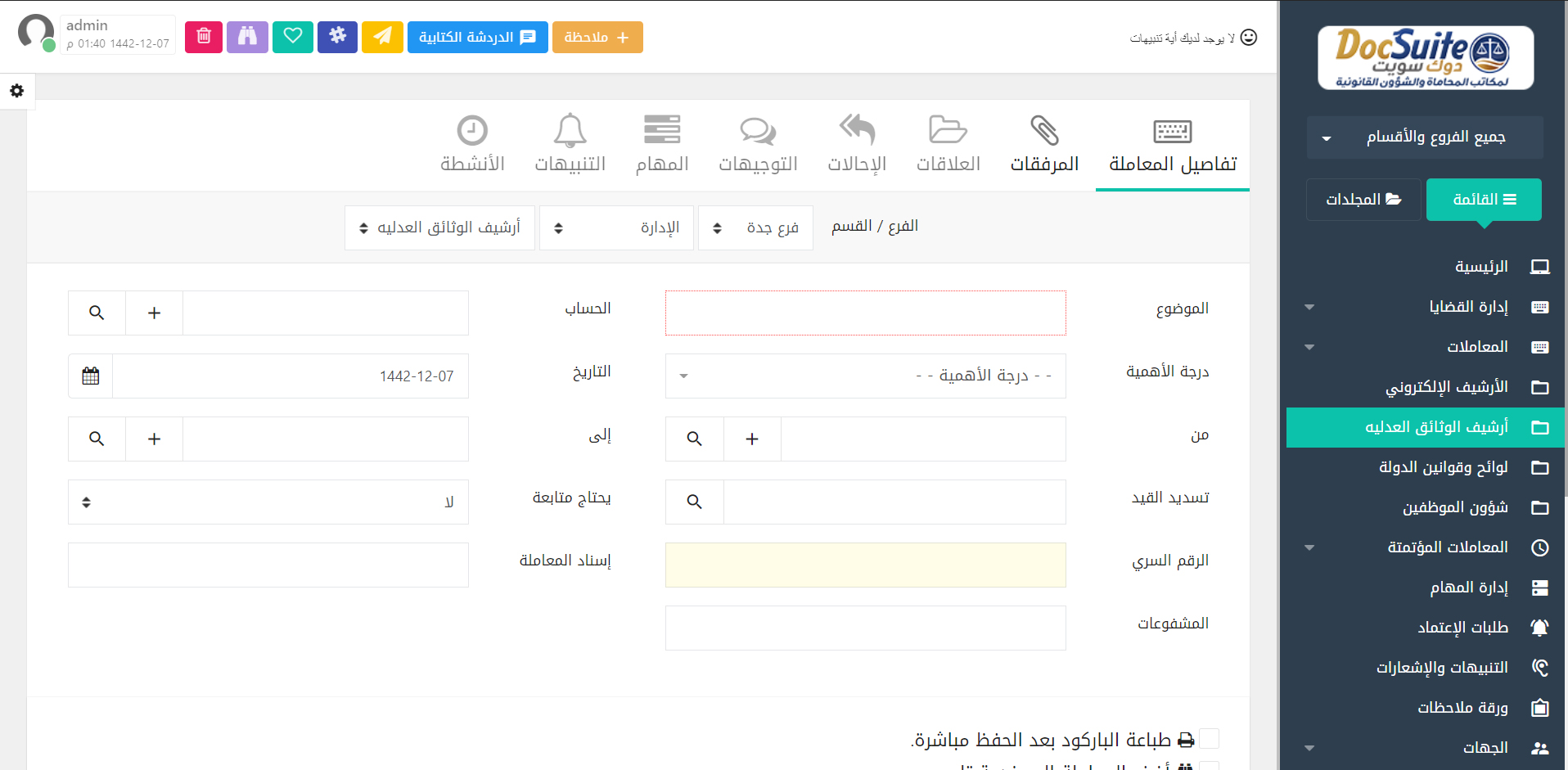
Task: Click the search icon in تسديد القيد field
Action: [x=695, y=502]
